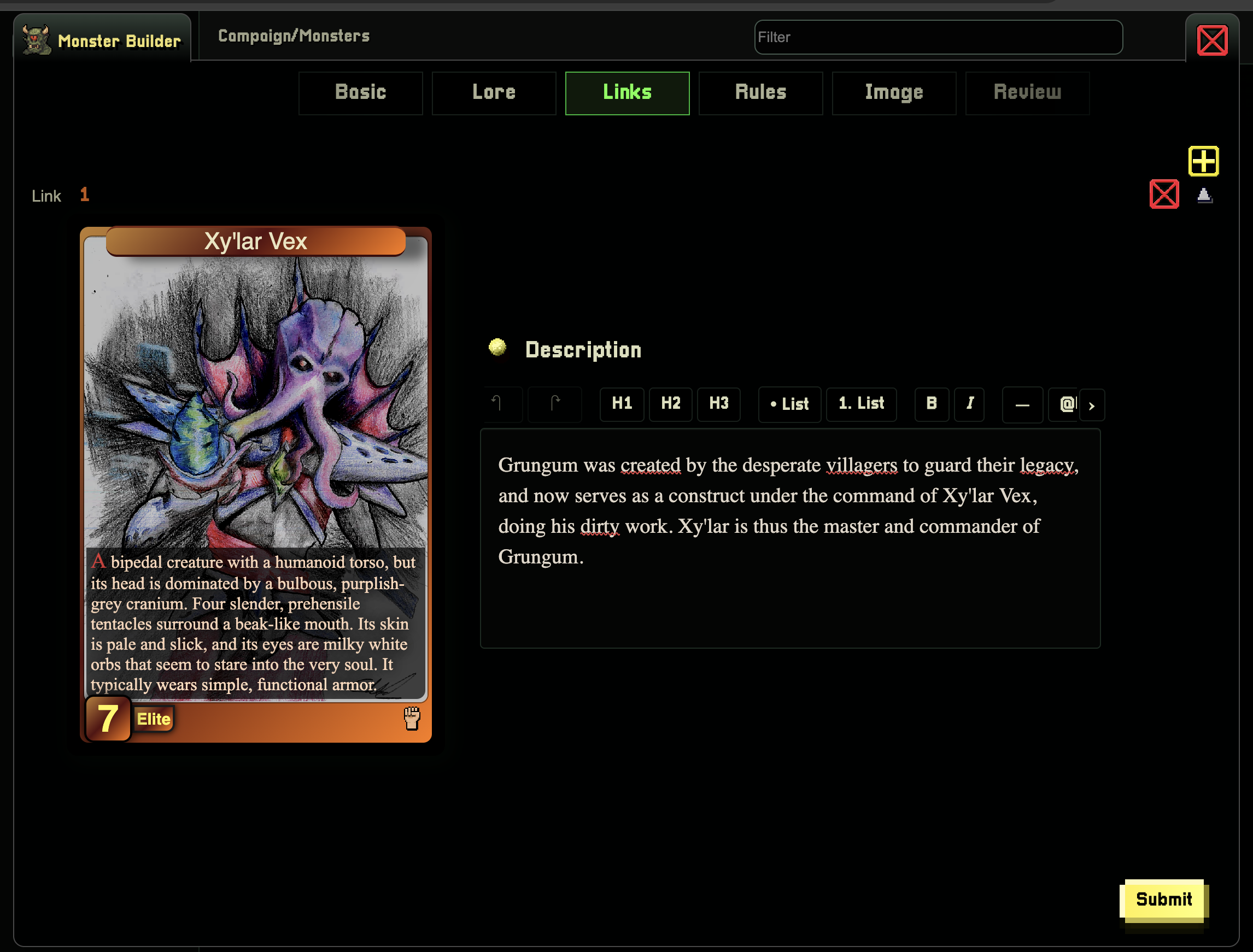This screenshot has height=952, width=1253.
Task: Open the Rules tab
Action: tap(760, 93)
